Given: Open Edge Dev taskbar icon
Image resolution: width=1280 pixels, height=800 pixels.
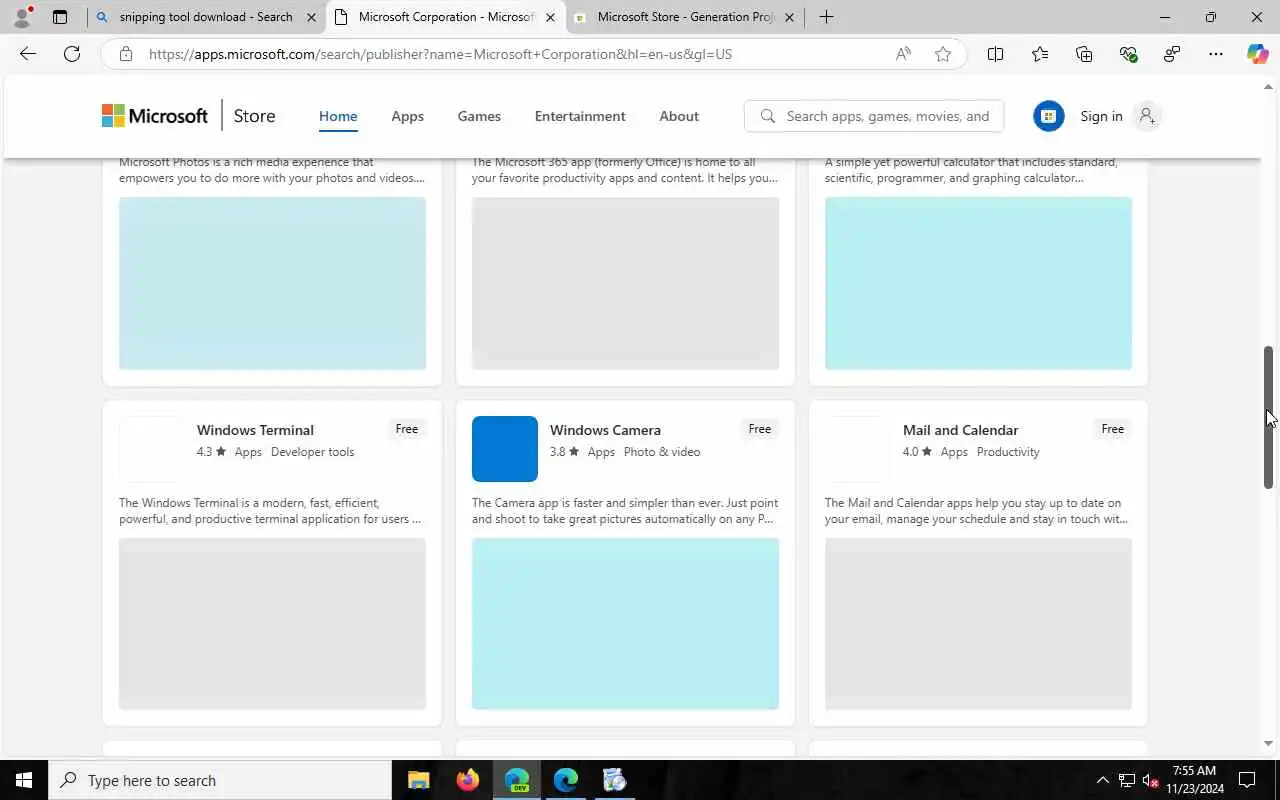Looking at the screenshot, I should click(x=517, y=780).
